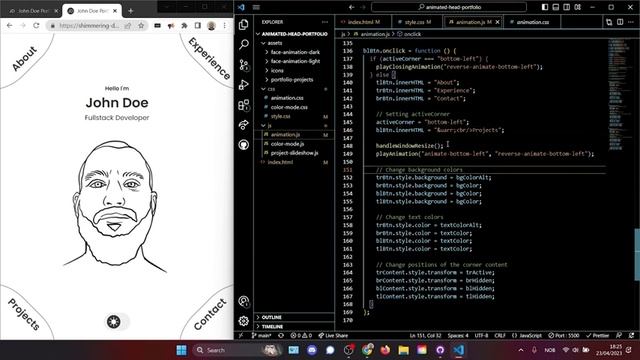Open the VS Code hamburger menu
Image resolution: width=640 pixels, height=360 pixels.
click(x=256, y=7)
